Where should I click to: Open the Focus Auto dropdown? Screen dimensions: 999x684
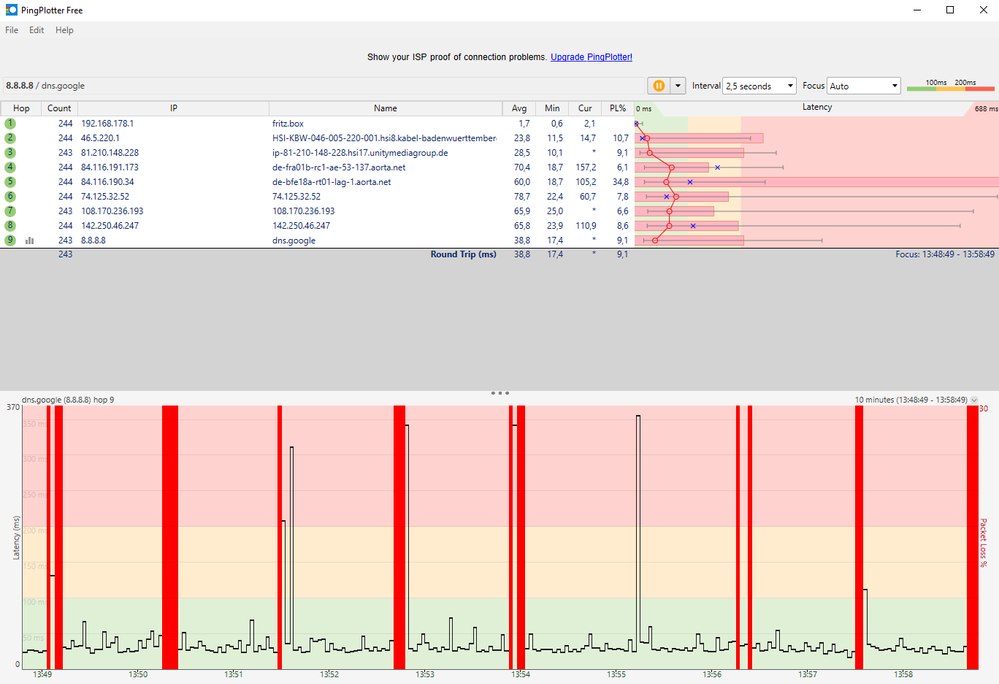pyautogui.click(x=863, y=86)
